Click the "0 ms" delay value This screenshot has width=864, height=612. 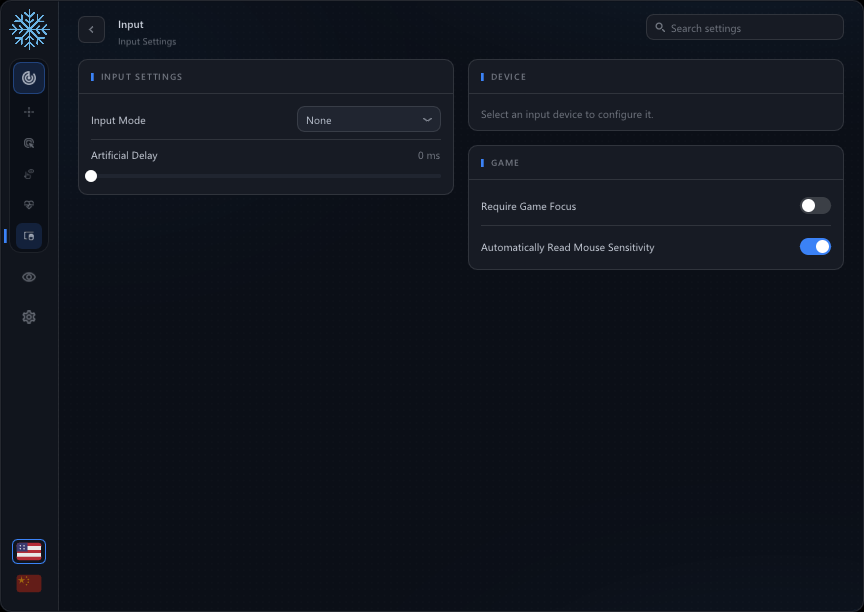click(x=429, y=156)
